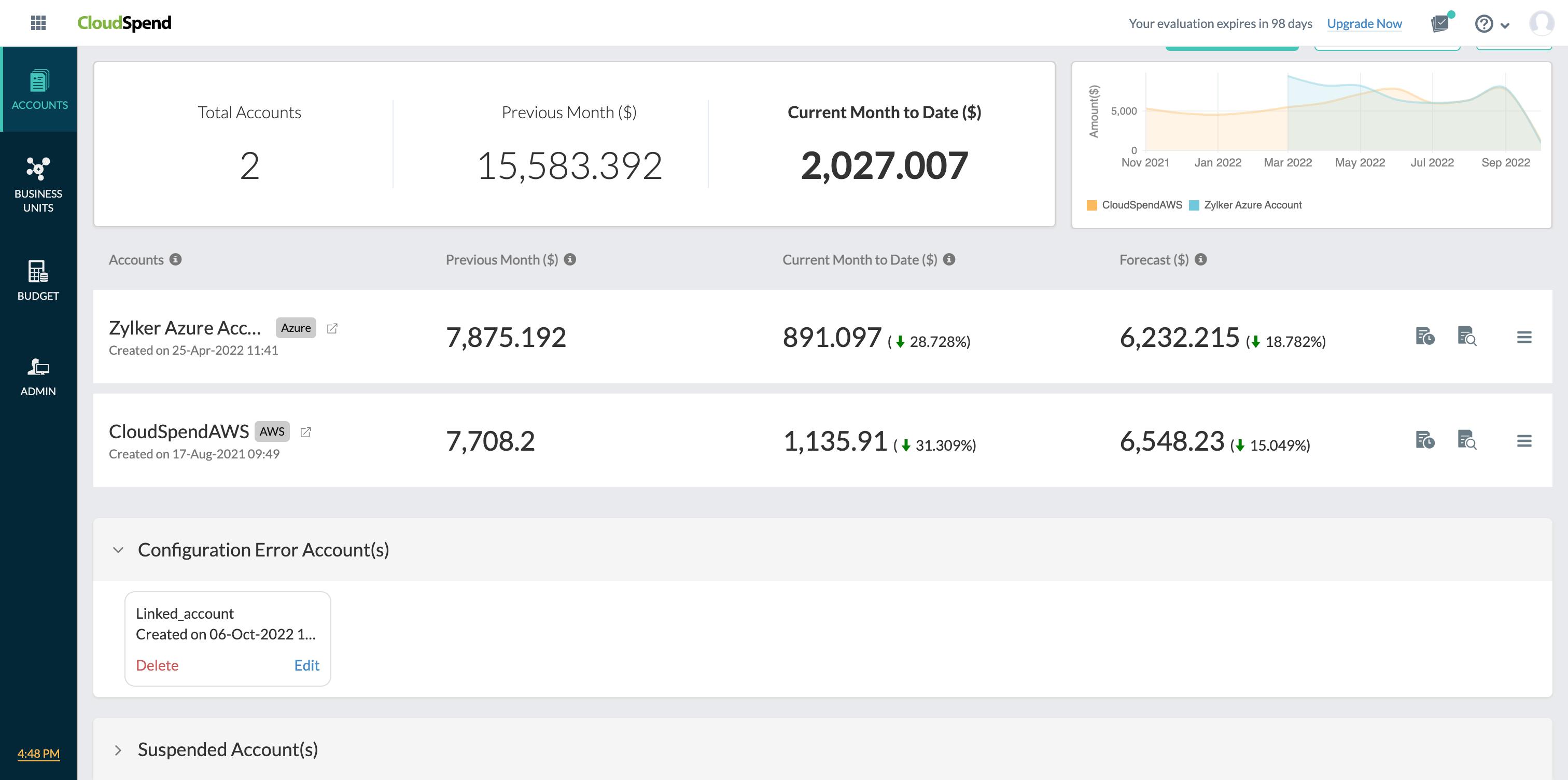The image size is (1568, 780).
Task: Open hamburger menu for Zylker Azure account
Action: [x=1523, y=337]
